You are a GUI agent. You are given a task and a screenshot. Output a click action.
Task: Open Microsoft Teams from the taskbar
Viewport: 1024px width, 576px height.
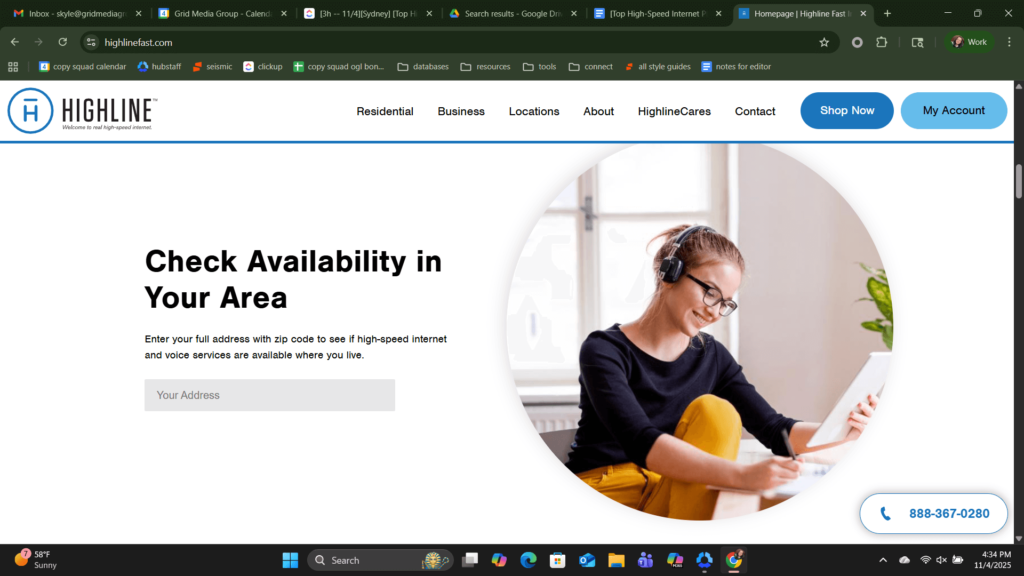click(x=645, y=560)
